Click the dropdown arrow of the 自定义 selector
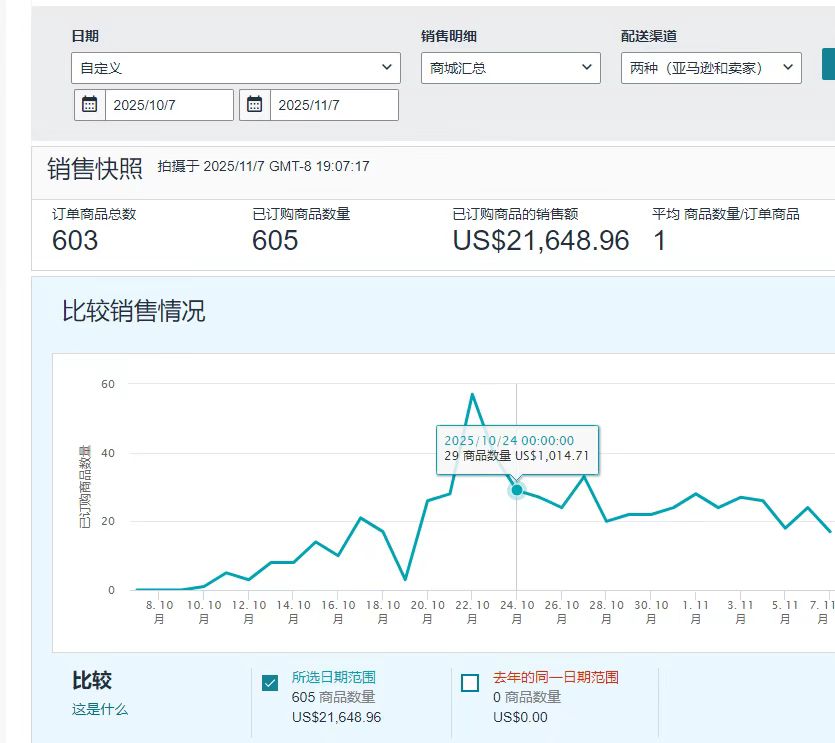Screen dimensions: 835x743 387,67
